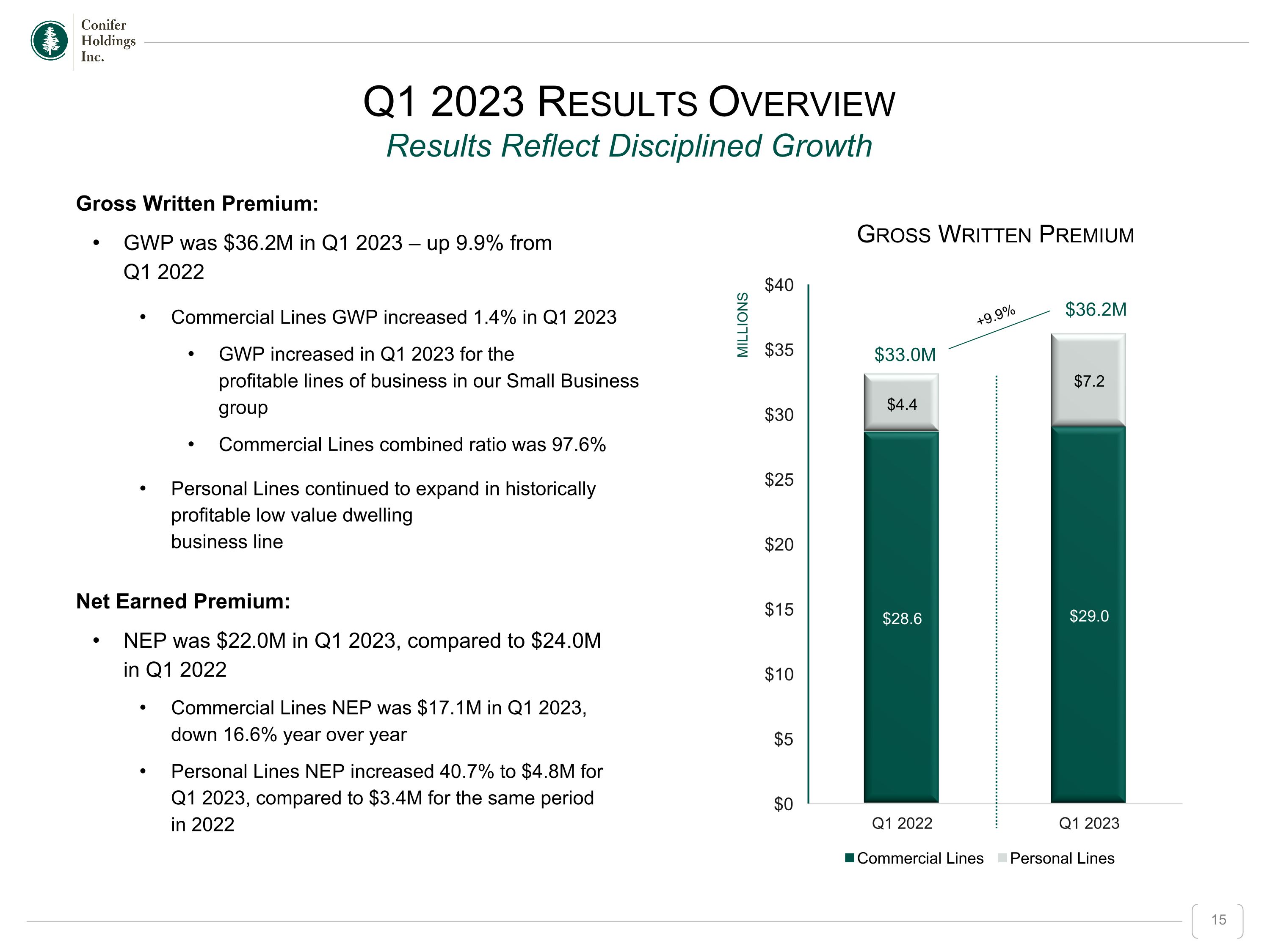Click the $20 axis tick label

pyautogui.click(x=779, y=545)
